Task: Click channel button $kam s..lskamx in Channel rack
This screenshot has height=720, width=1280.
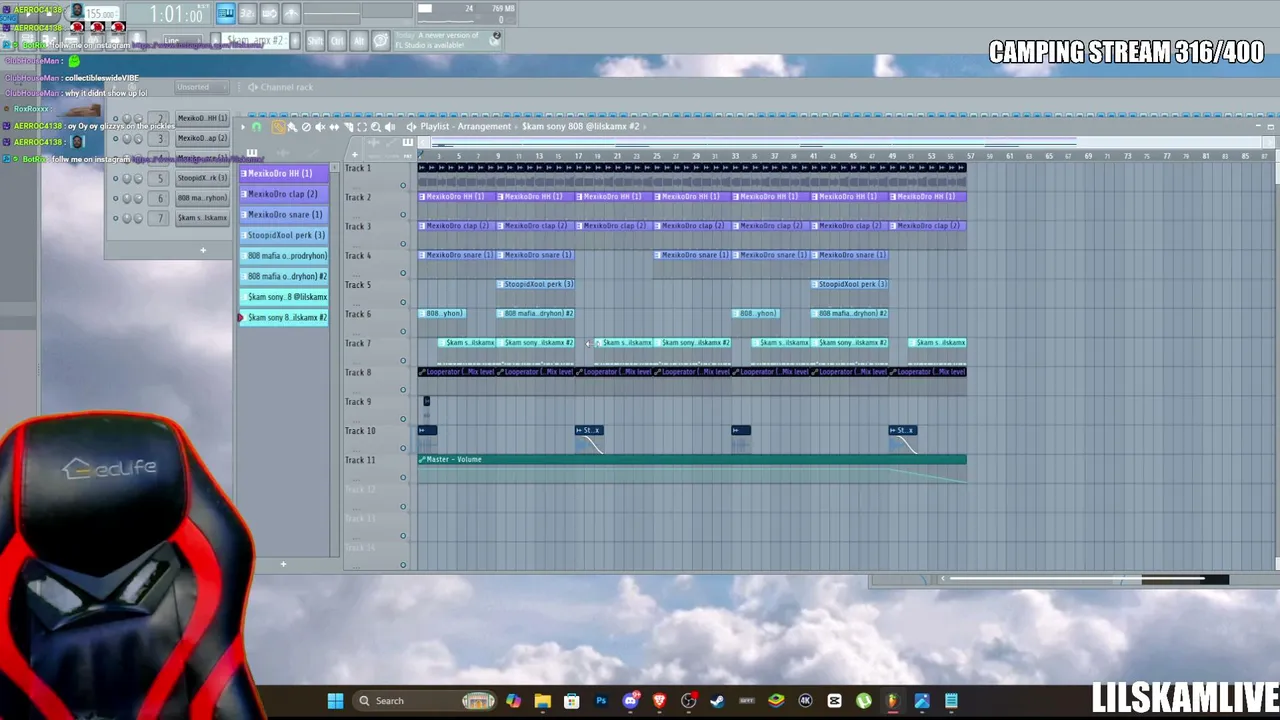Action: click(202, 218)
